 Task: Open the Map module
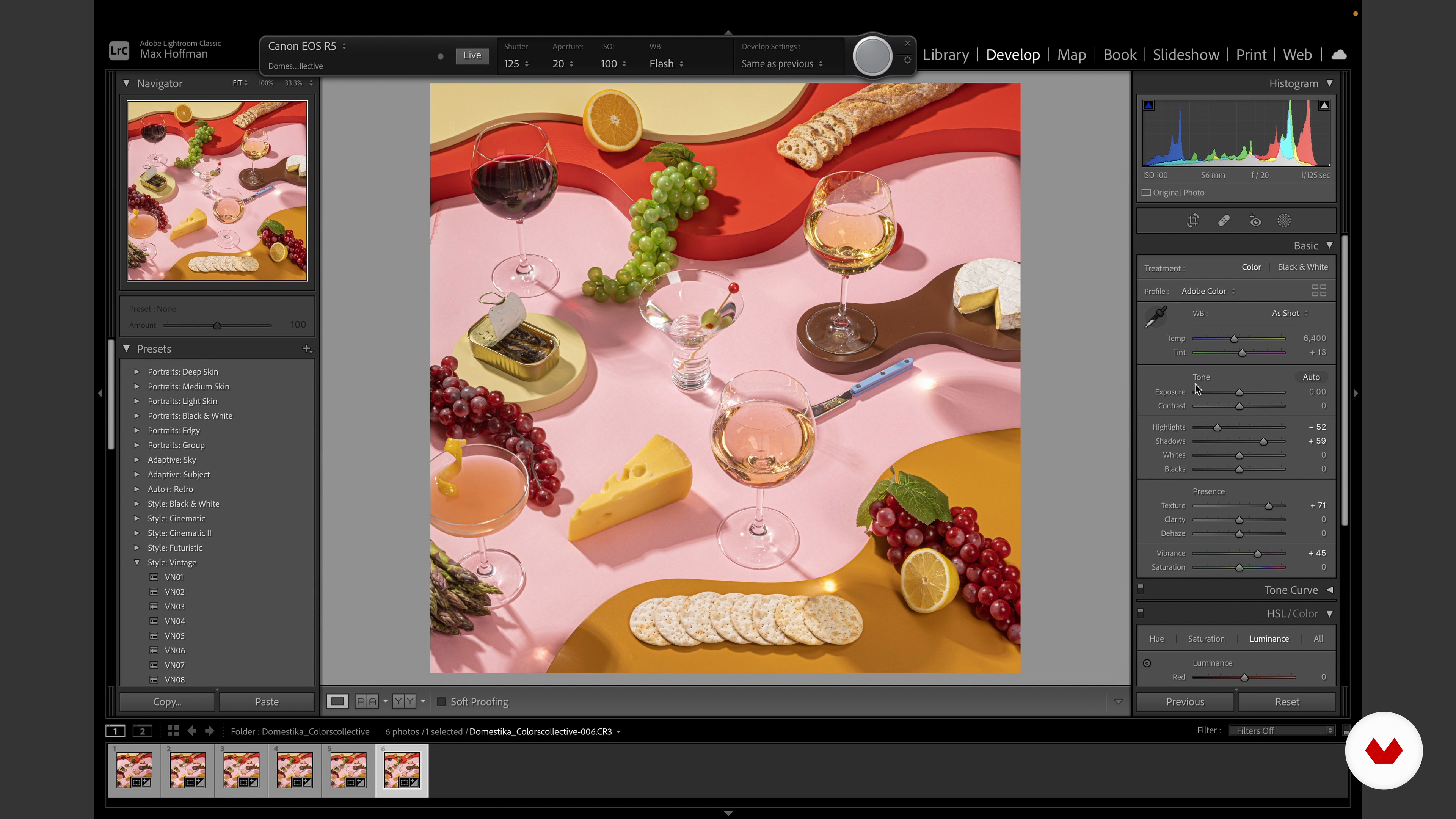[x=1072, y=55]
